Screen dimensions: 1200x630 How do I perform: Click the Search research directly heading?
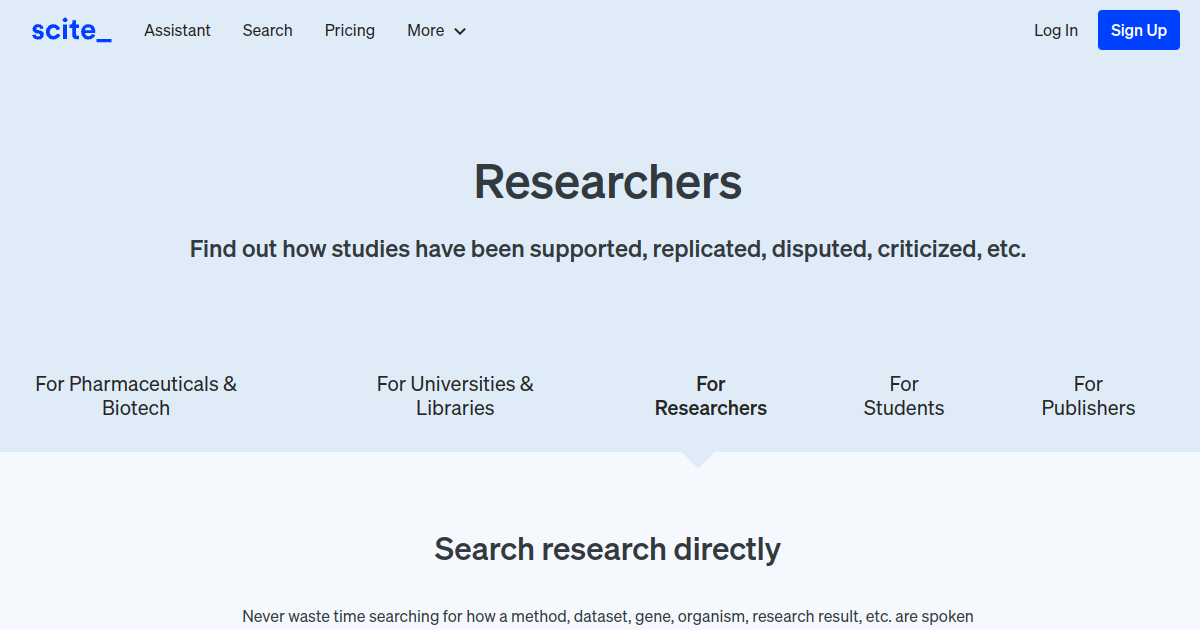tap(607, 549)
